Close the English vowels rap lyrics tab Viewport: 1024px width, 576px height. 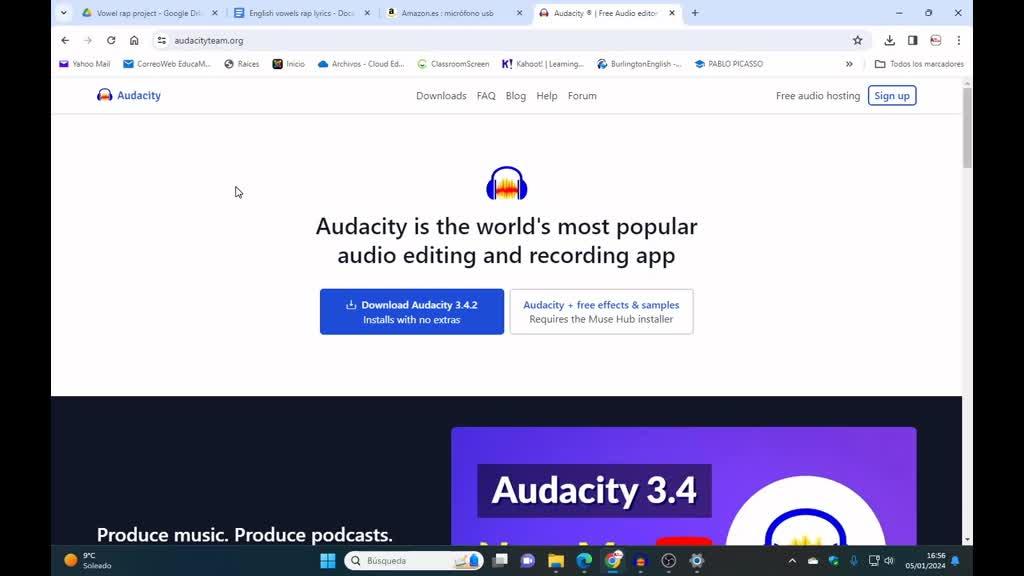[x=367, y=12]
